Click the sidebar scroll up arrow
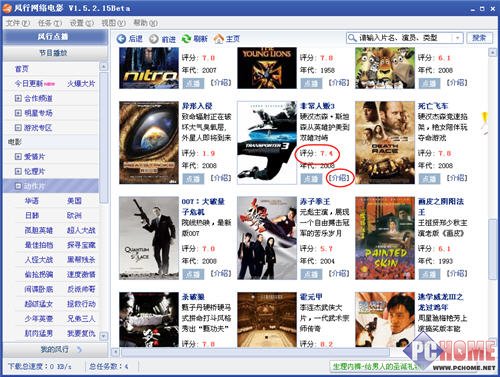The image size is (500, 377). (x=104, y=66)
